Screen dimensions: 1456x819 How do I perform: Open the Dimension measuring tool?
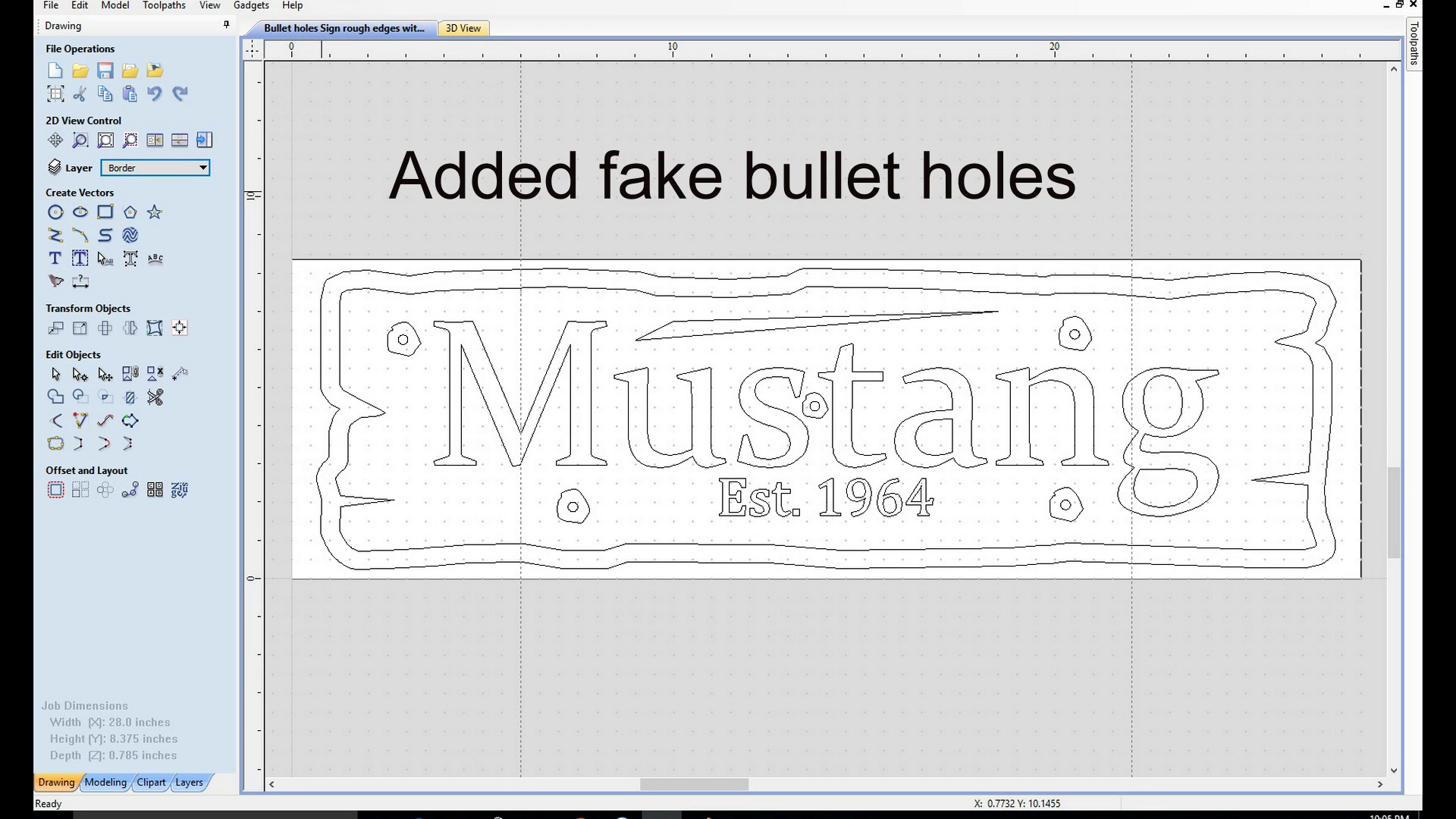click(x=80, y=281)
